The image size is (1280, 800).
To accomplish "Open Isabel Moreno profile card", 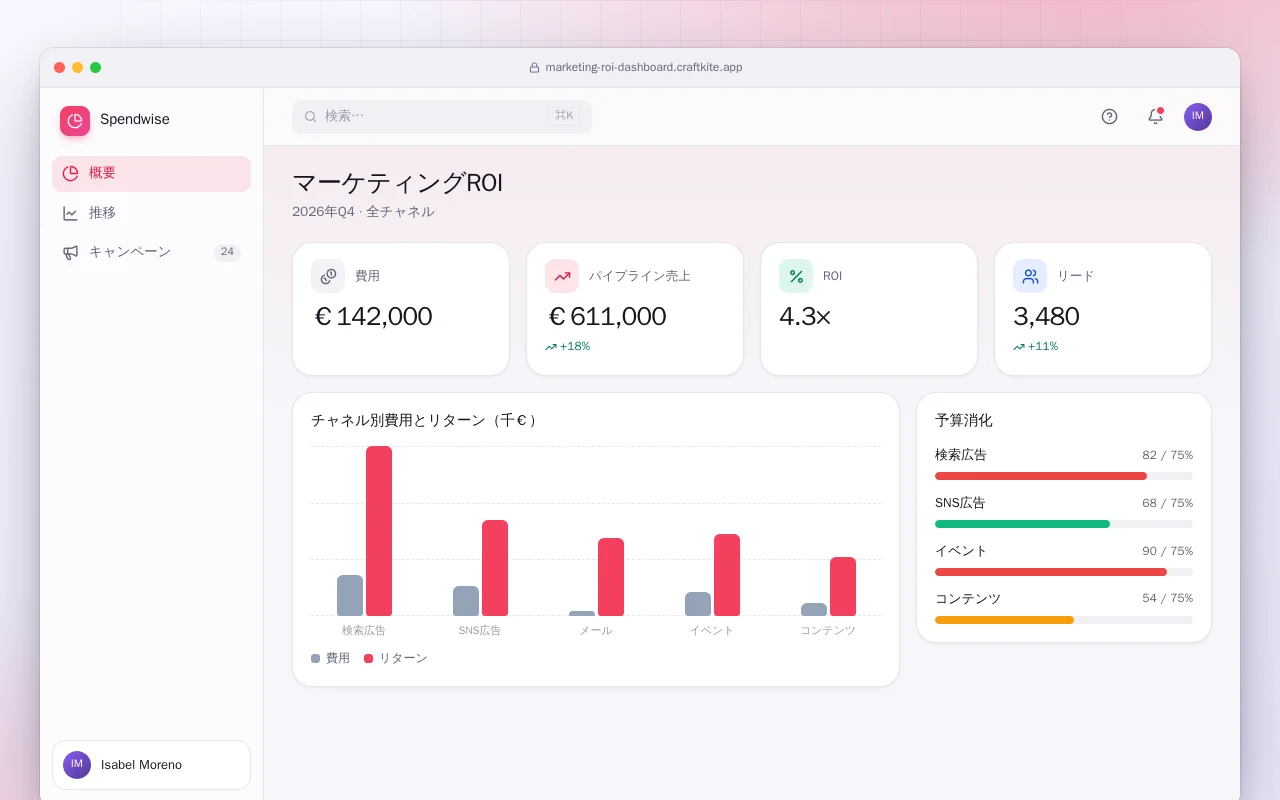I will pyautogui.click(x=151, y=765).
